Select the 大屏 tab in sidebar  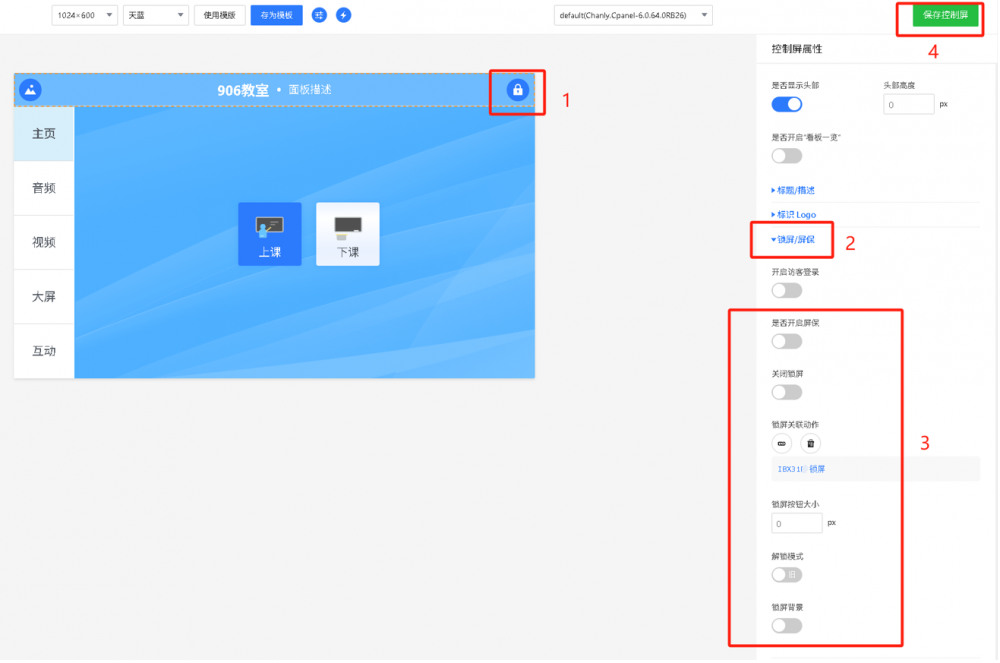coord(44,296)
